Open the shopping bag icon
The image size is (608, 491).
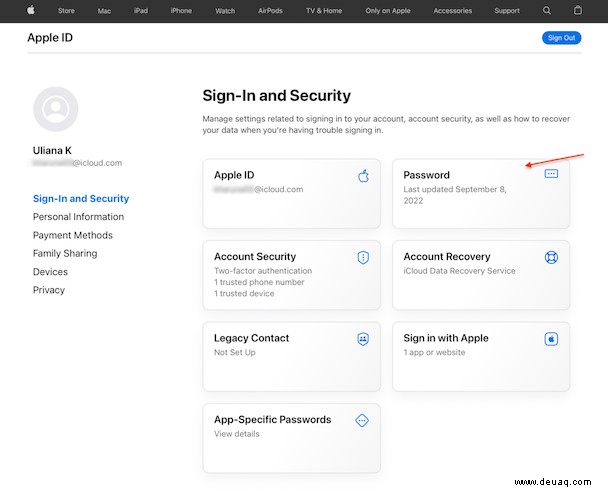(577, 10)
